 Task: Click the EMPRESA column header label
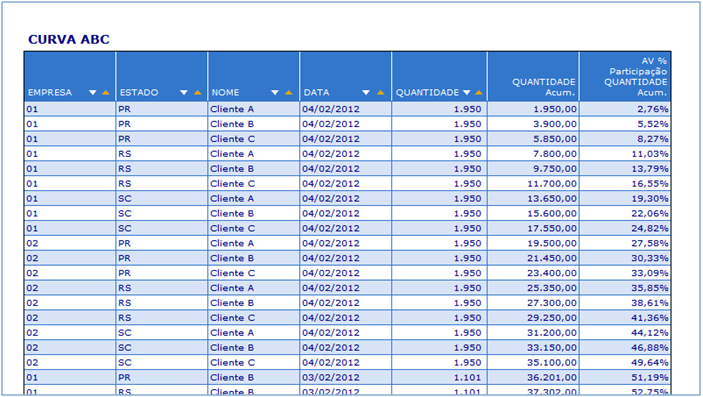[x=50, y=92]
